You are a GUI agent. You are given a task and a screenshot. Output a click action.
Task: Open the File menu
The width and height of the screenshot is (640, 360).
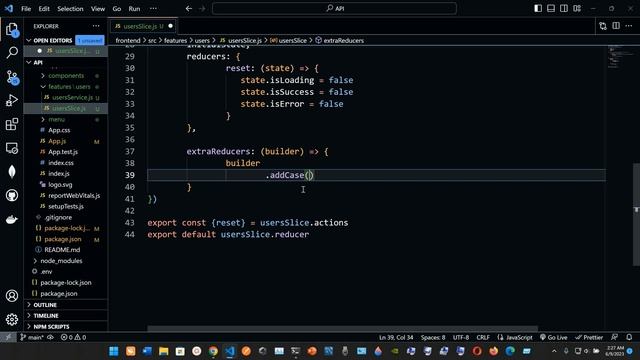pos(26,9)
